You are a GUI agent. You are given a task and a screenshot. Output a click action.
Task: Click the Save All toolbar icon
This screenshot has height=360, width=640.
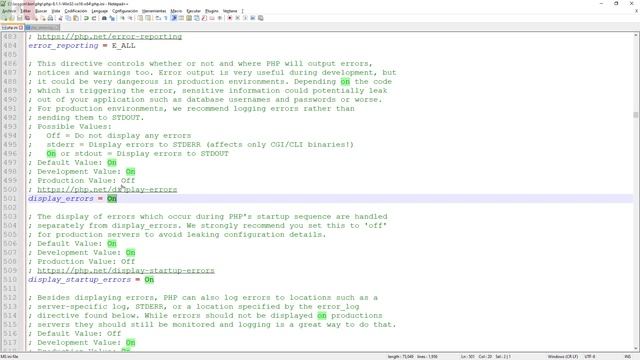(27, 18)
